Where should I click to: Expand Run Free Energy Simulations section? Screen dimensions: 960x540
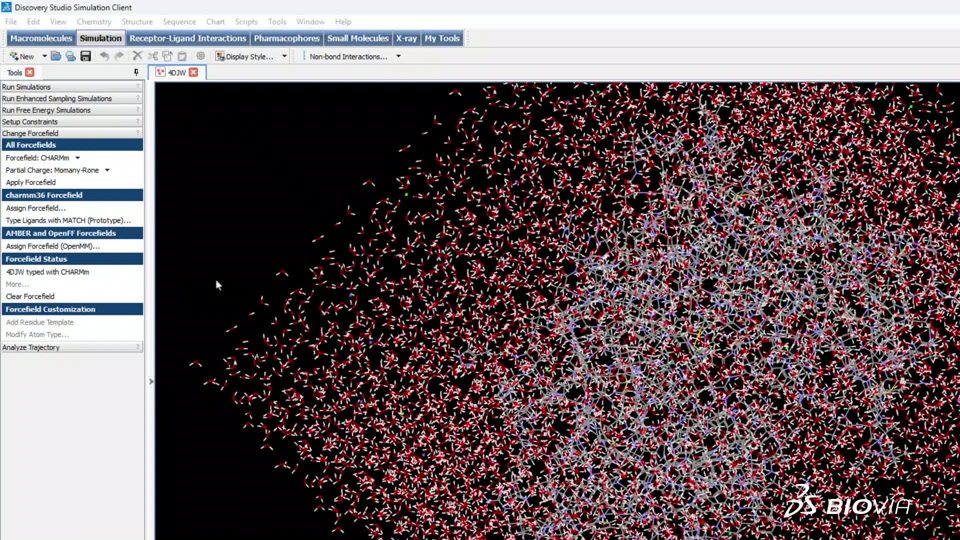coord(72,110)
